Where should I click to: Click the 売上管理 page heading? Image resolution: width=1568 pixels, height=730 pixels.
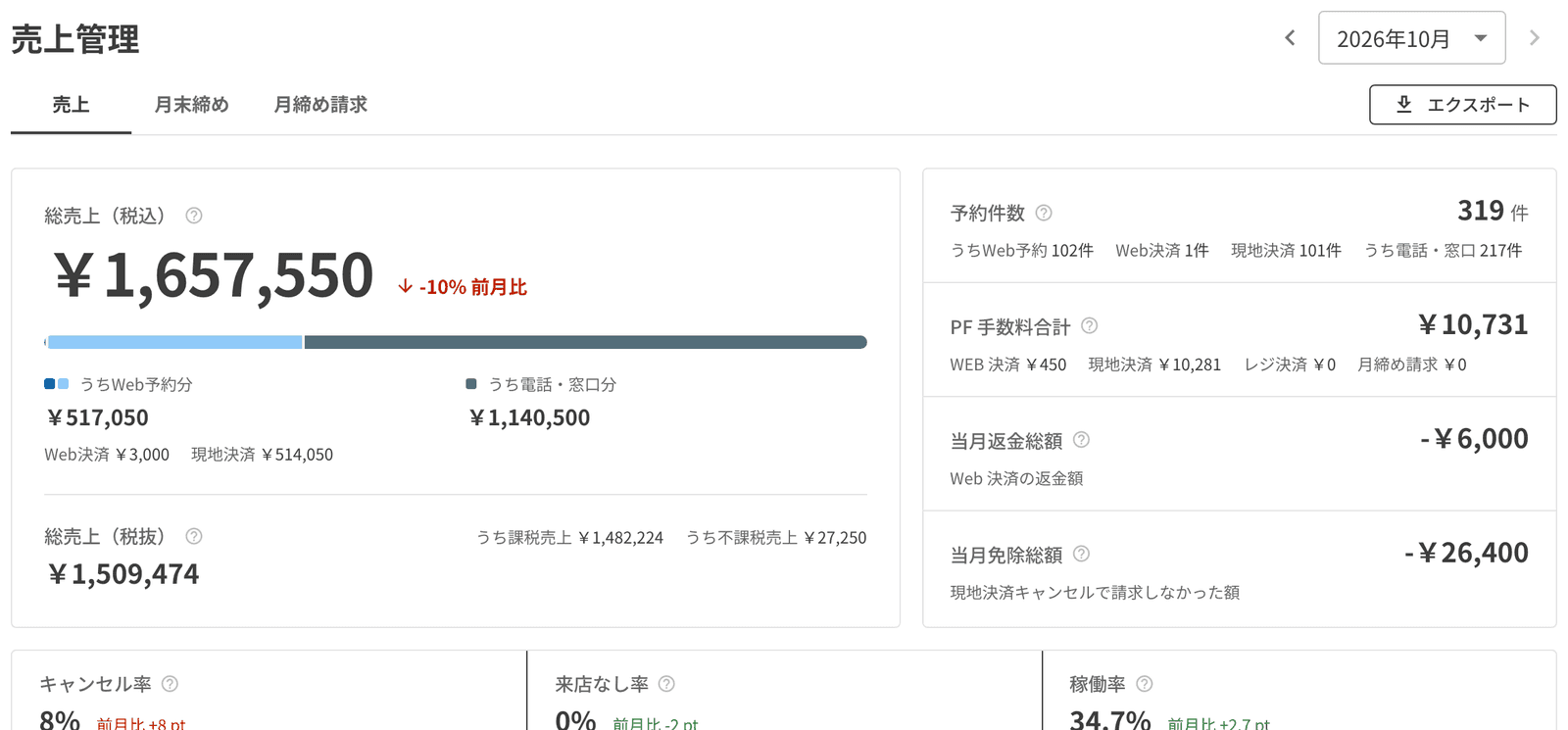75,40
